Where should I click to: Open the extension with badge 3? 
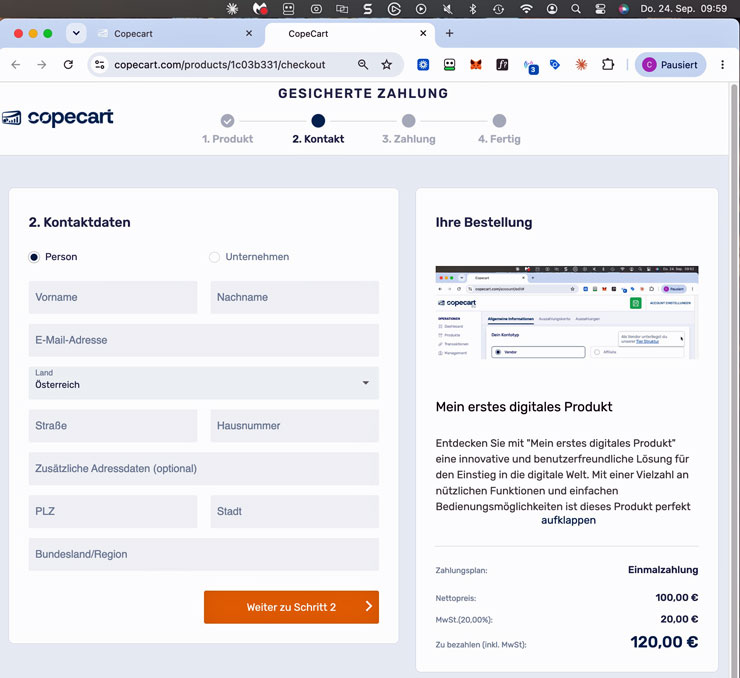click(x=530, y=67)
